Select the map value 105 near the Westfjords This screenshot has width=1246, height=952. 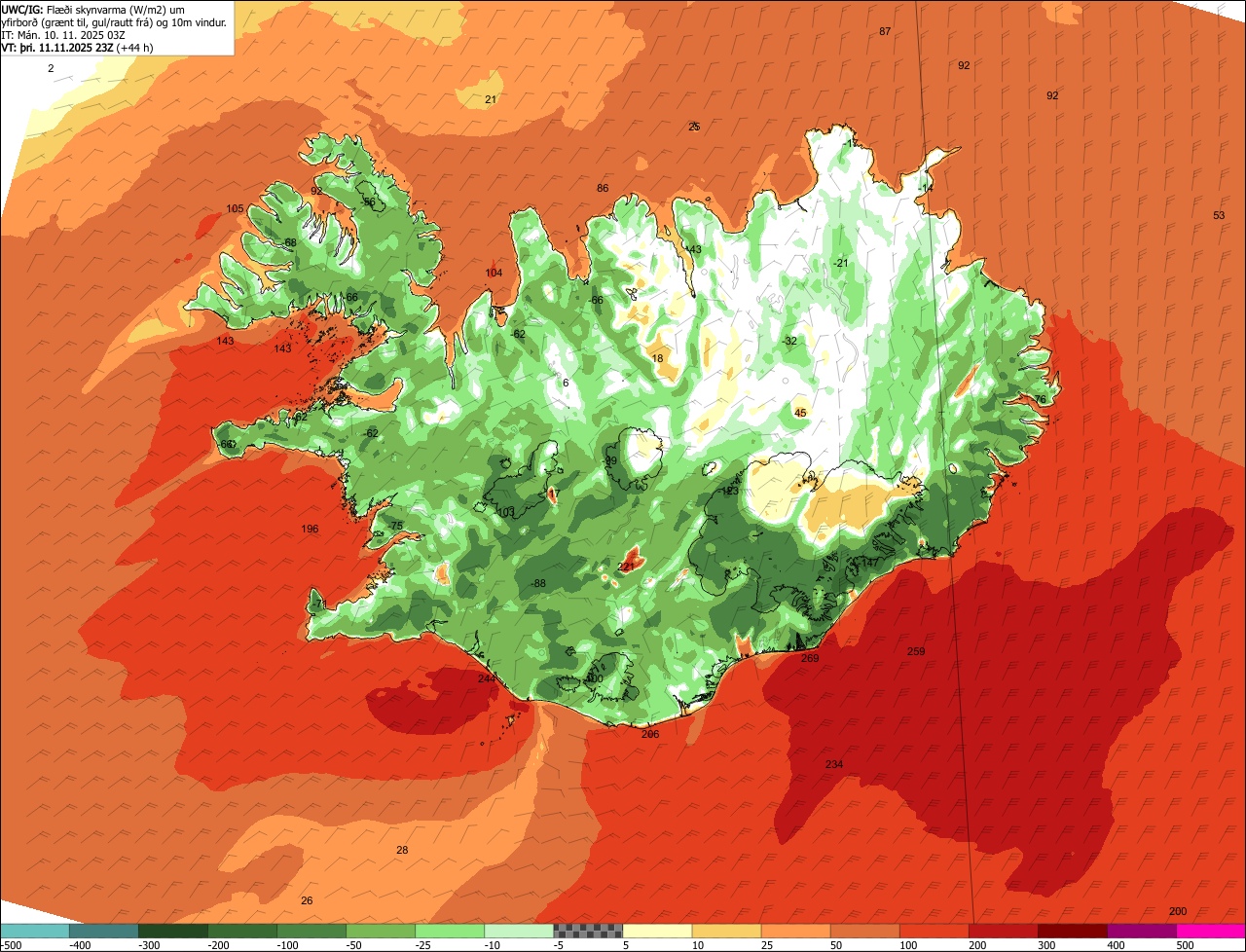click(235, 208)
